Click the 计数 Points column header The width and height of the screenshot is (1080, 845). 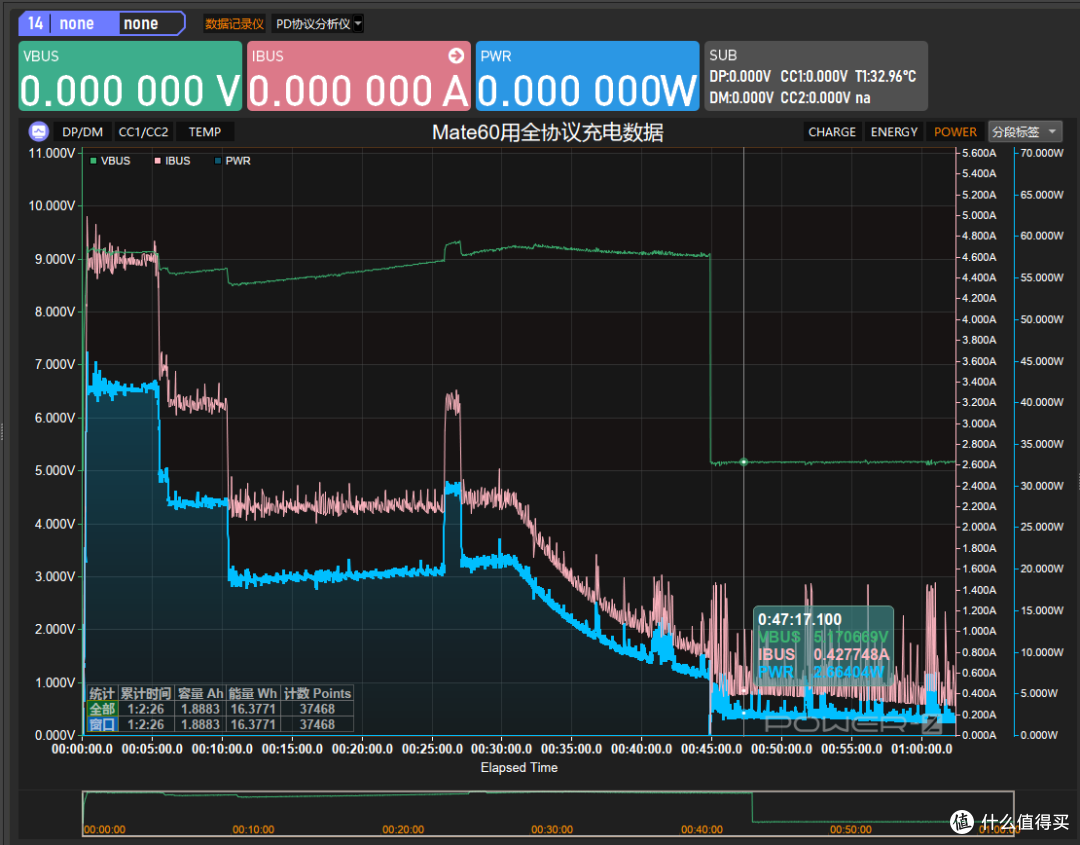pos(317,693)
